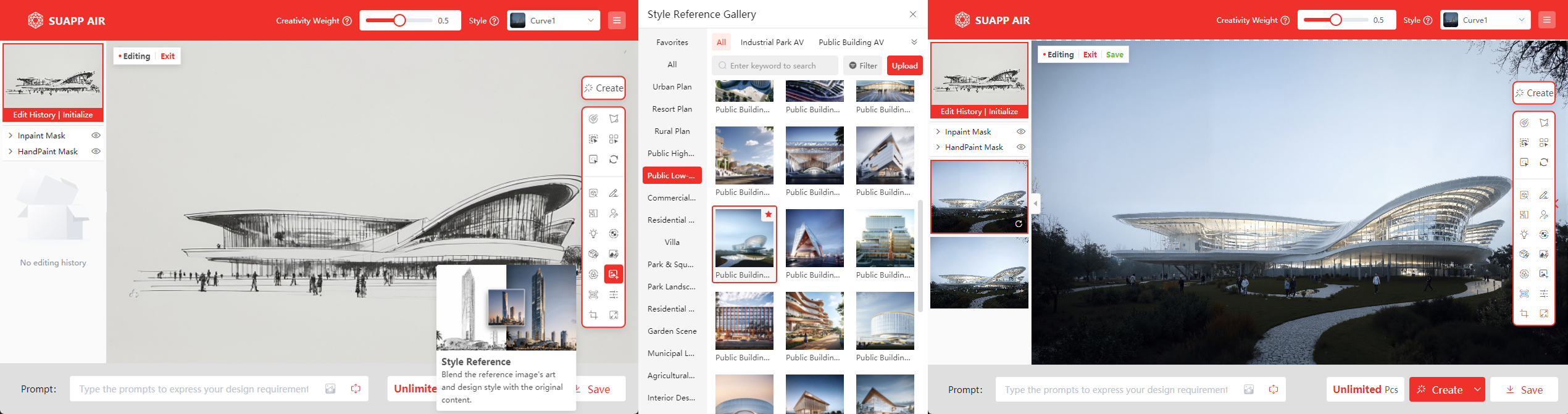1568x414 pixels.
Task: Open the hamburger menu in the rendered editor header
Action: (x=1547, y=20)
